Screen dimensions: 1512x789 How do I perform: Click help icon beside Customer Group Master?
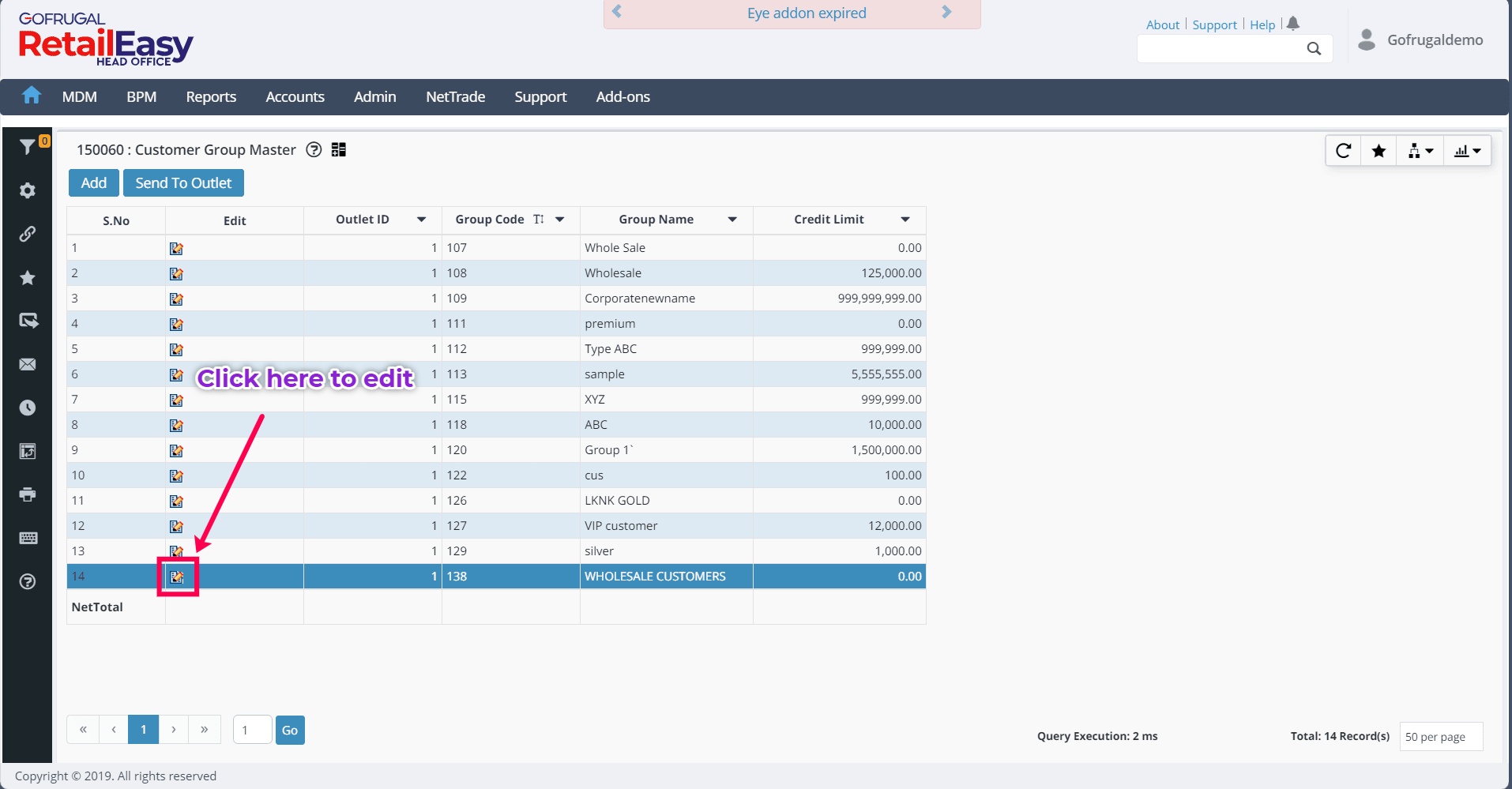pyautogui.click(x=314, y=149)
